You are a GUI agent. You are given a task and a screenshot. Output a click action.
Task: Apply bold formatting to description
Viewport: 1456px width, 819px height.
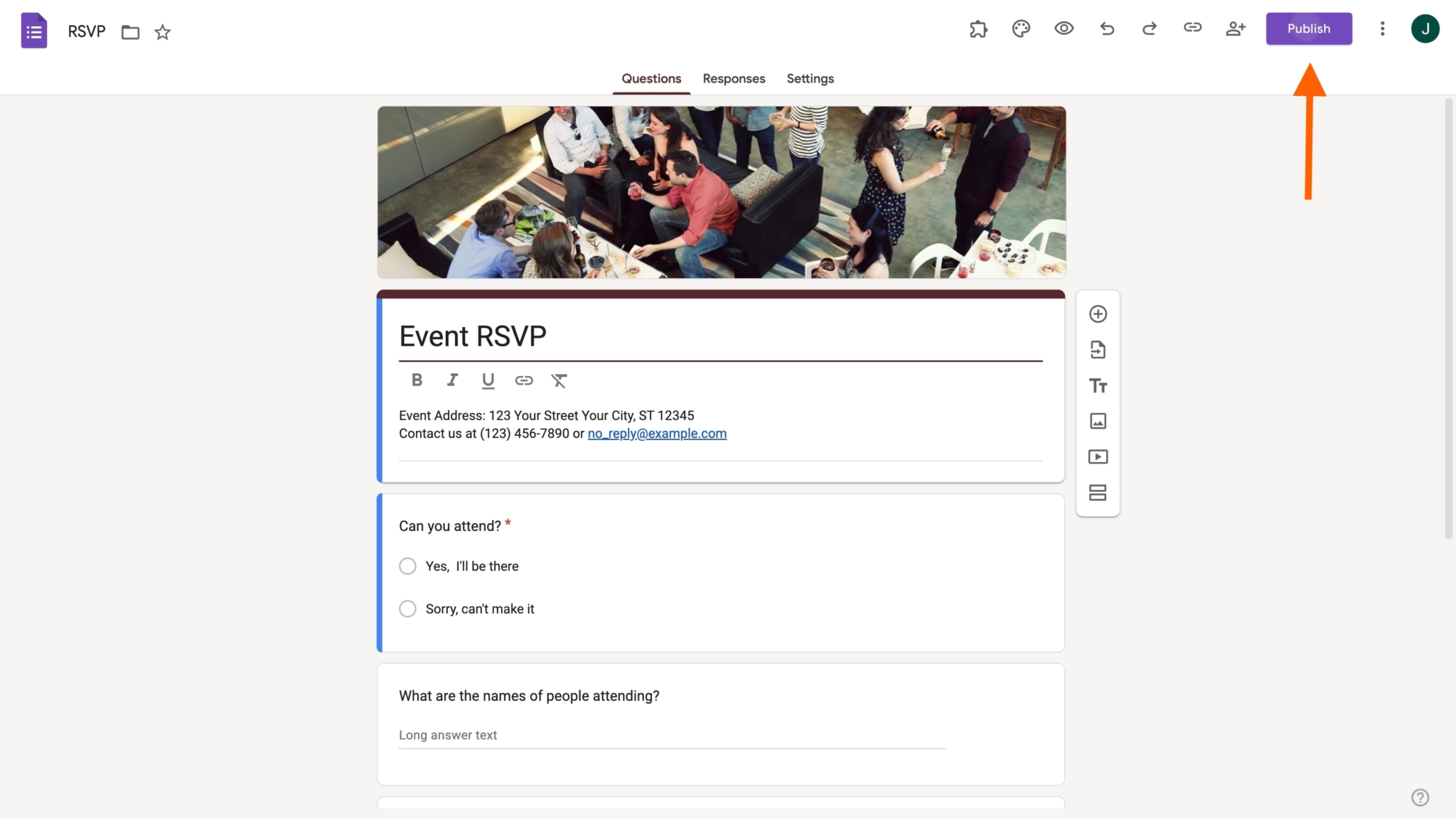click(417, 380)
